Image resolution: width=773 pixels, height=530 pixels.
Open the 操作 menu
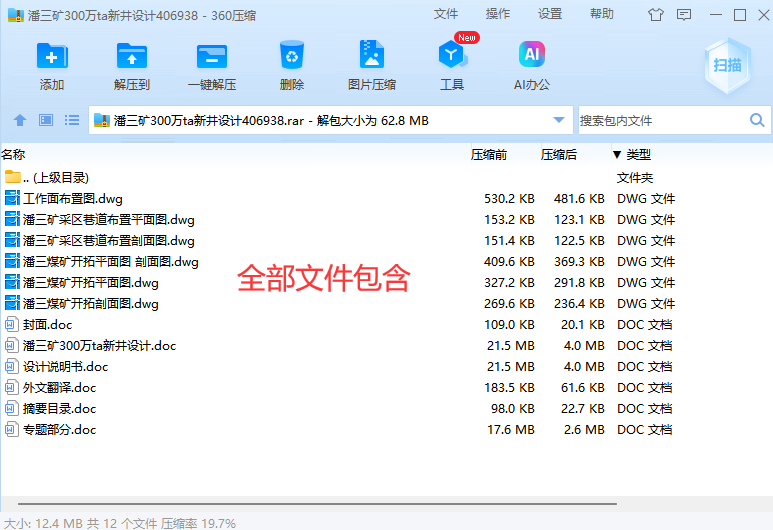[498, 14]
